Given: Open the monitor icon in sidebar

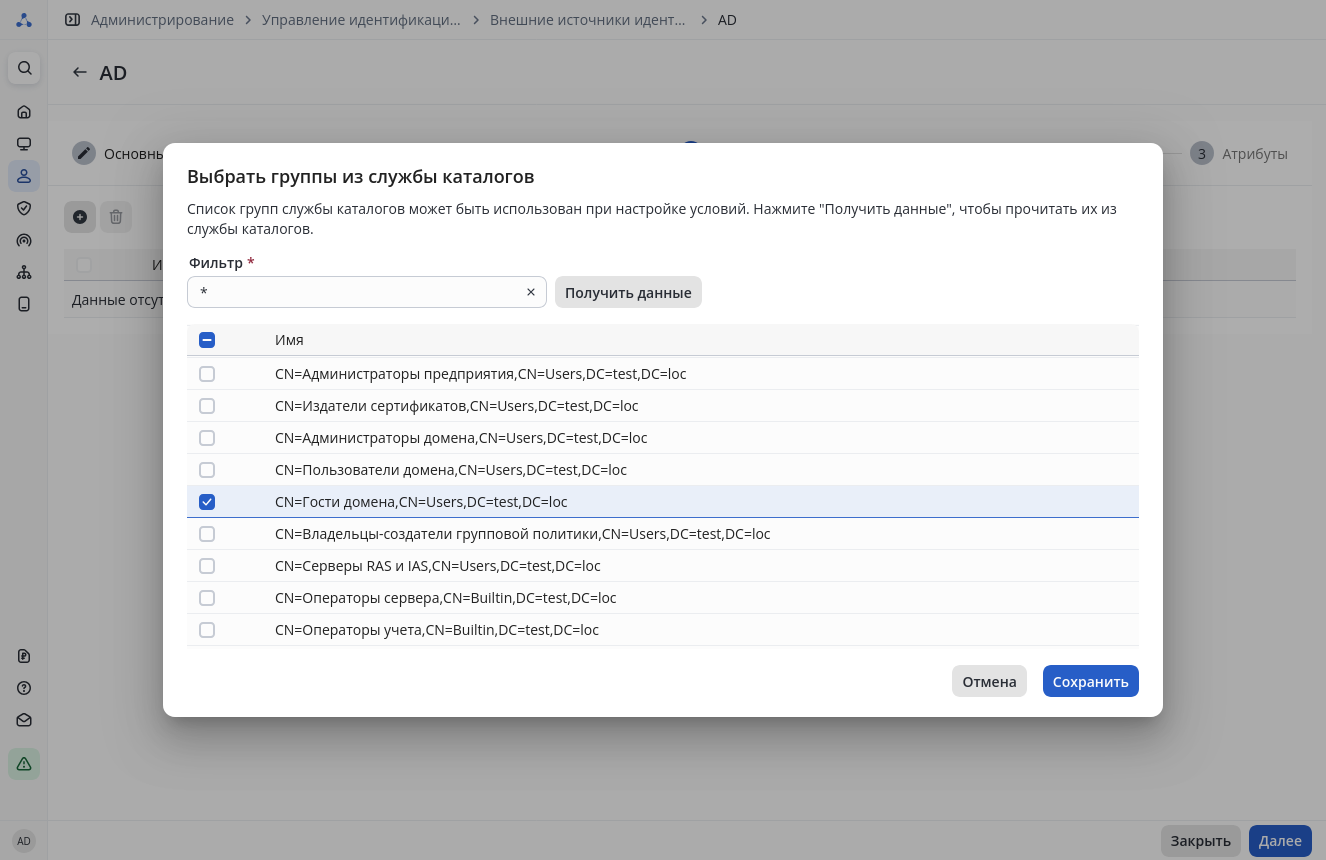Looking at the screenshot, I should pos(24,144).
